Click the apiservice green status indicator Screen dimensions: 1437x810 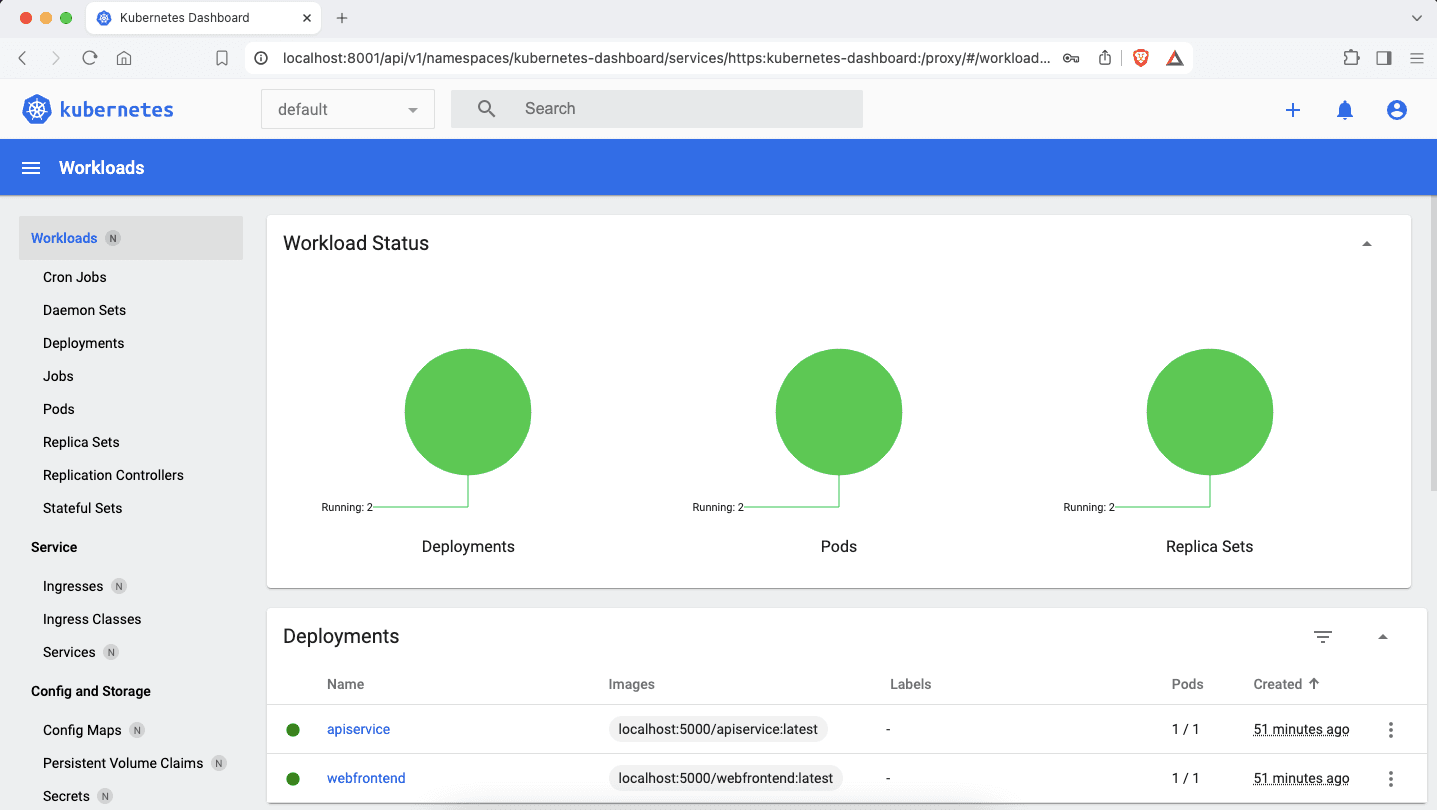[293, 730]
